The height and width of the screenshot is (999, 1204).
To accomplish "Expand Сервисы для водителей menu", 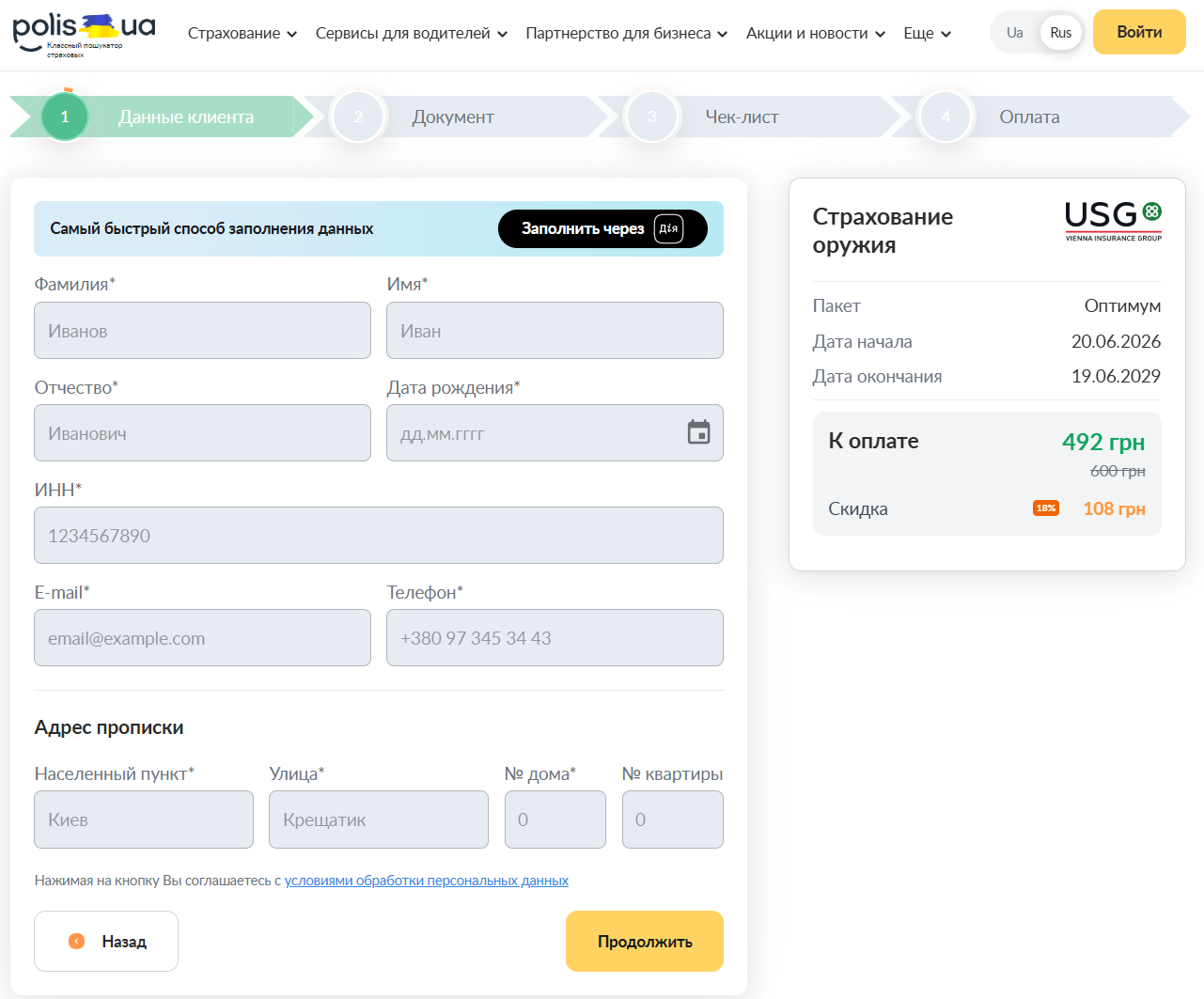I will (x=412, y=33).
